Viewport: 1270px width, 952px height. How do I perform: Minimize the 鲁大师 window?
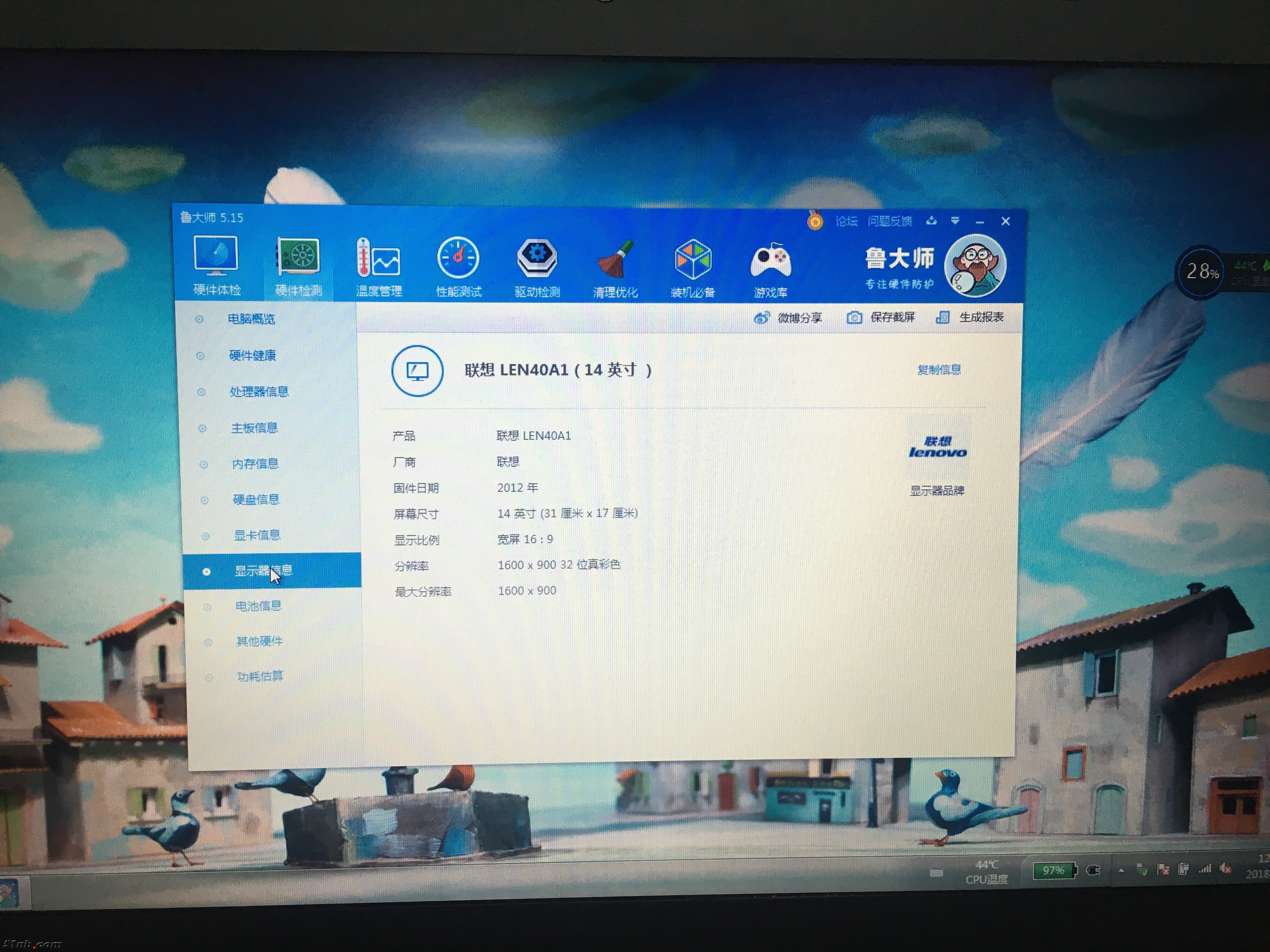(x=980, y=222)
